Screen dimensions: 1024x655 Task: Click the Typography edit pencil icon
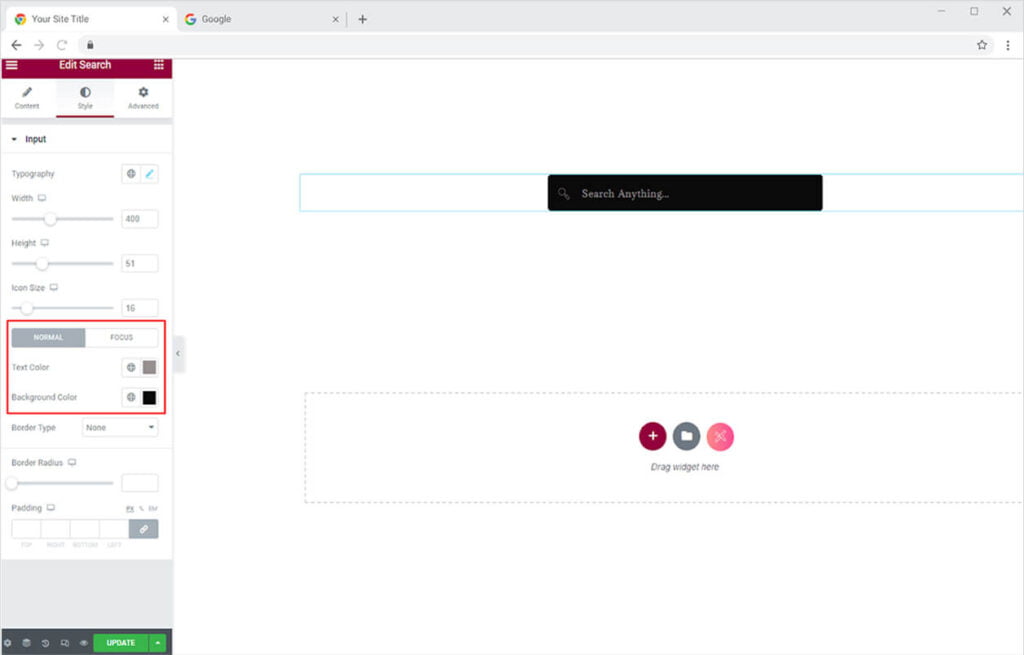[150, 174]
